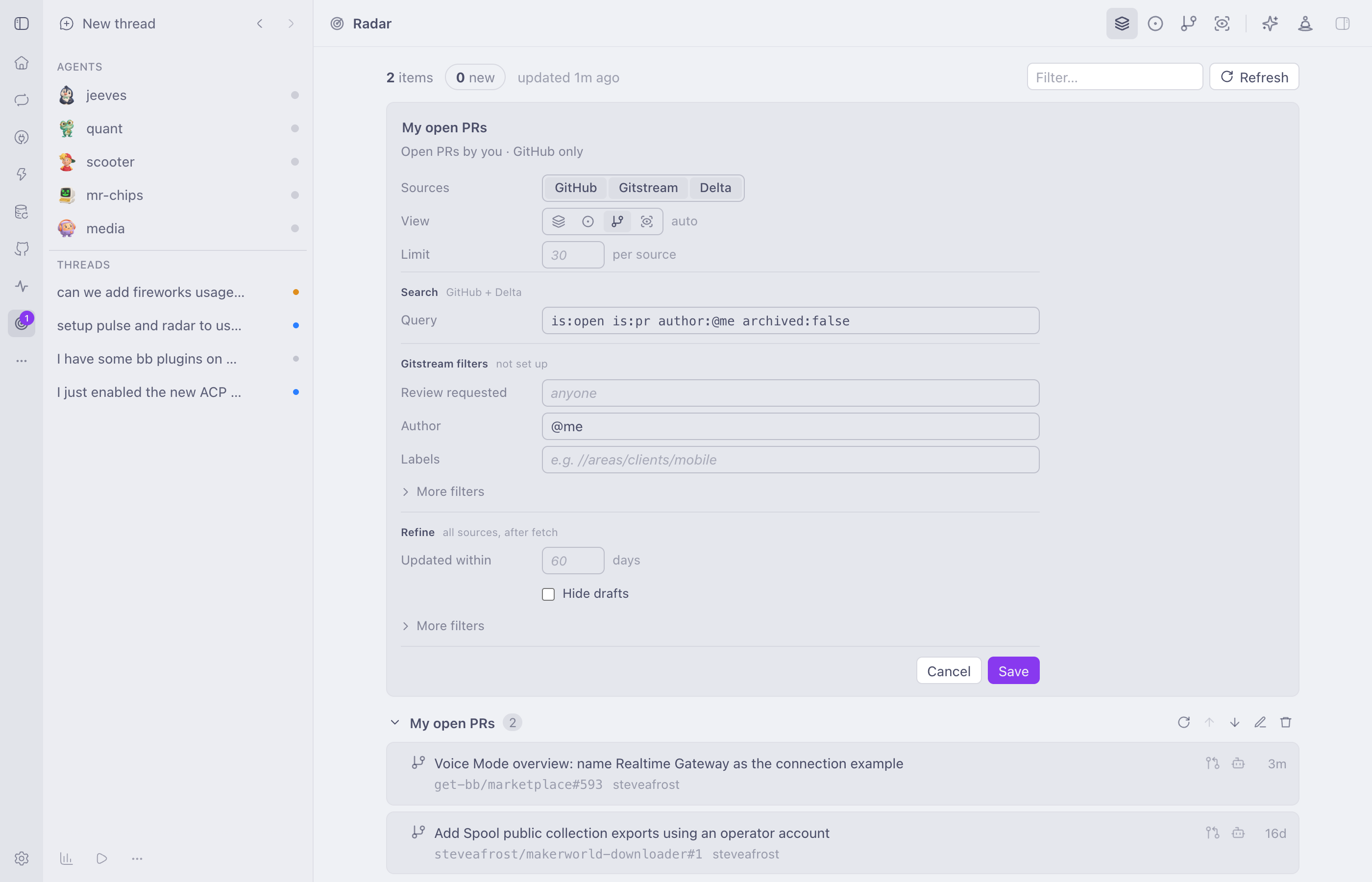Delete the My open PRs section via its trash icon
This screenshot has height=882, width=1372.
1286,722
